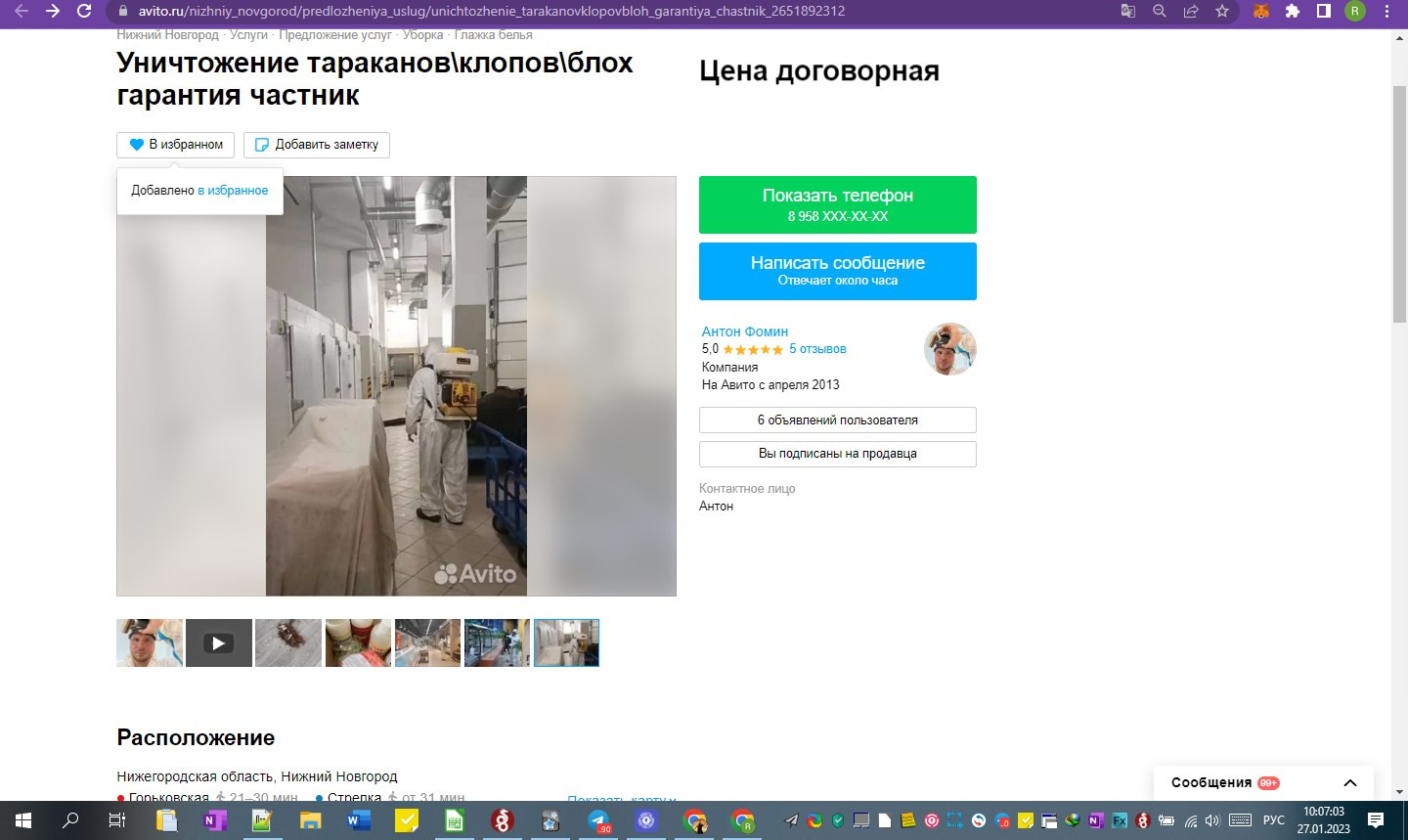Switch the РУС input language
Viewport: 1408px width, 840px height.
click(x=1274, y=820)
